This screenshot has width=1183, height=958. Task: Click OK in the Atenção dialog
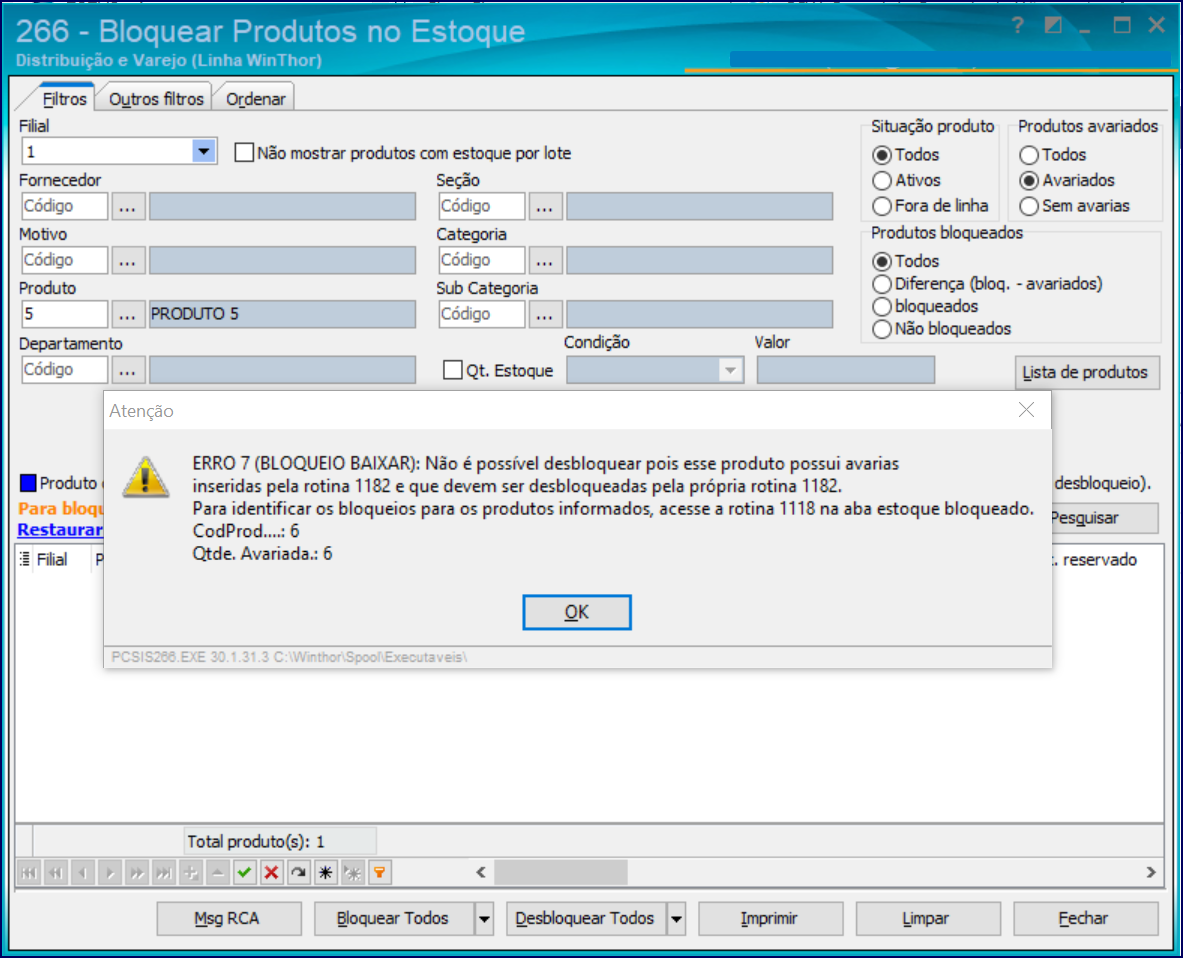[576, 612]
